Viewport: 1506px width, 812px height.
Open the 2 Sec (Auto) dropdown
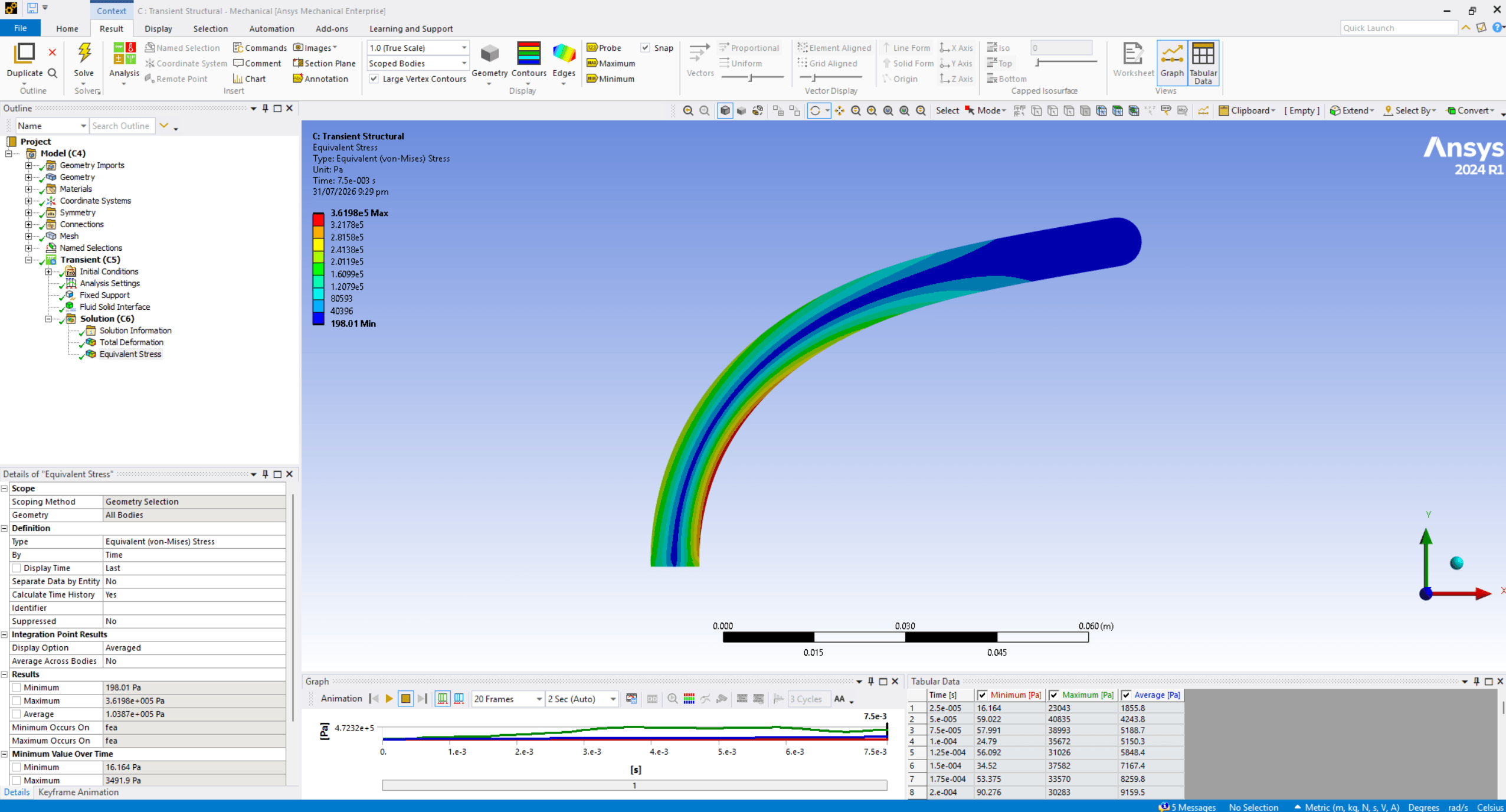pos(582,699)
